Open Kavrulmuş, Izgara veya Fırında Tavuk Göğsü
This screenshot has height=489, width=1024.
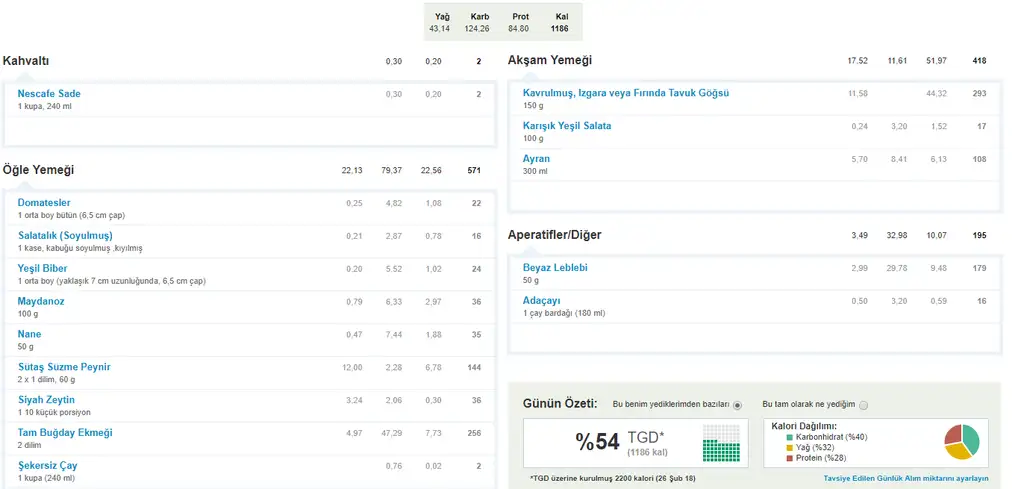625,93
